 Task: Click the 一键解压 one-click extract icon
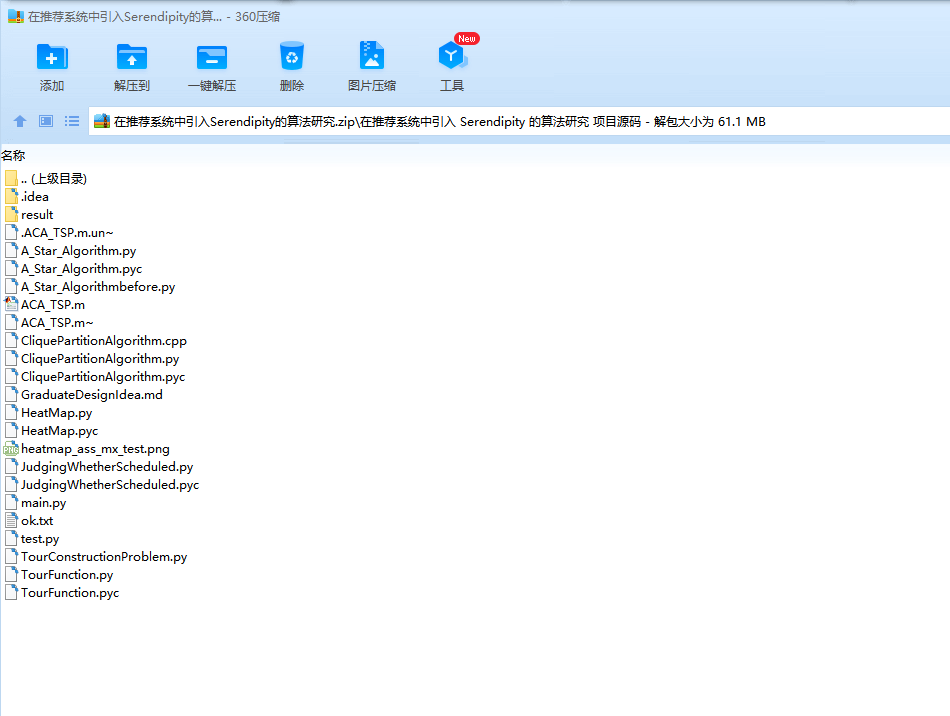click(212, 58)
